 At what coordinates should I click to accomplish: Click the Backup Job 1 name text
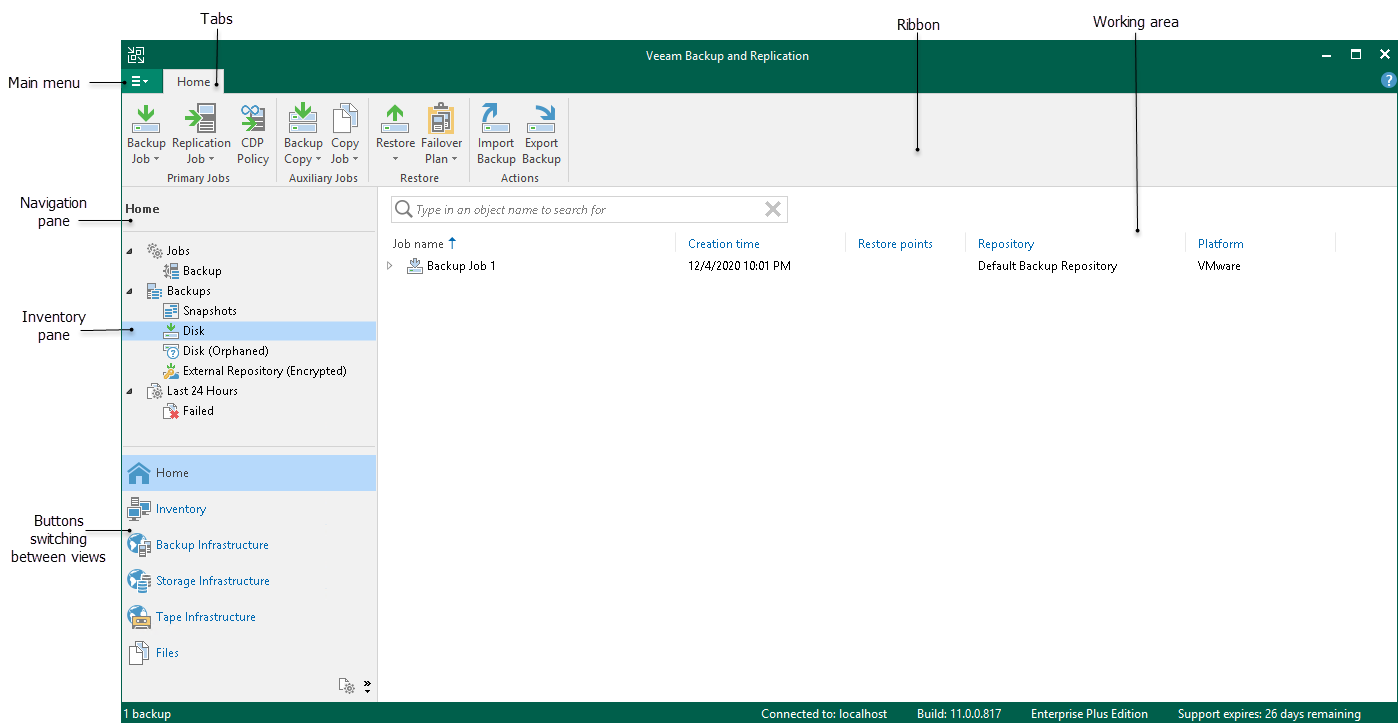point(461,266)
